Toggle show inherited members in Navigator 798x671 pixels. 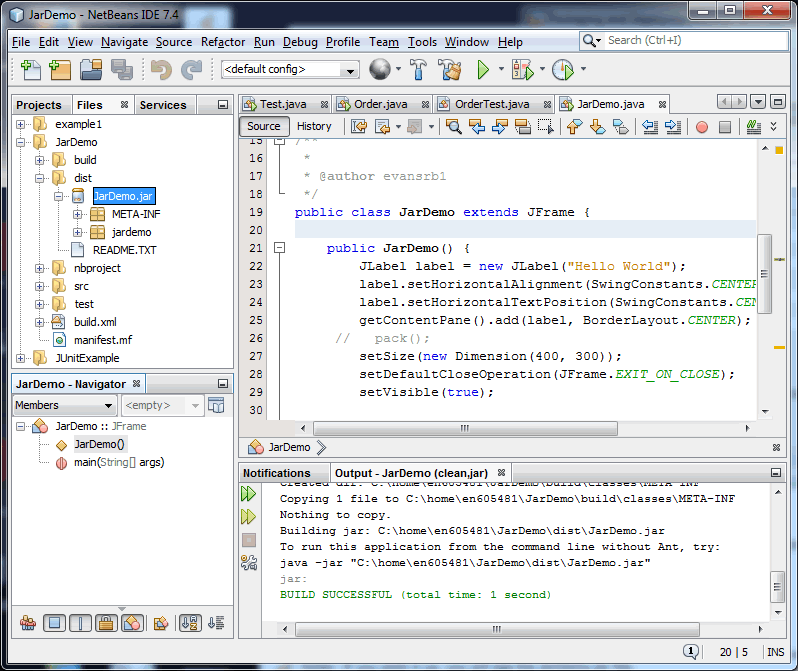pyautogui.click(x=28, y=623)
